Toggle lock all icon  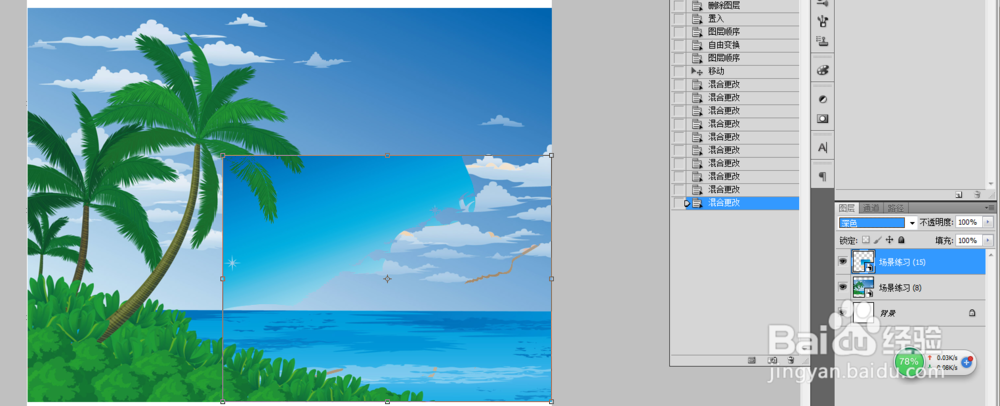[x=901, y=240]
